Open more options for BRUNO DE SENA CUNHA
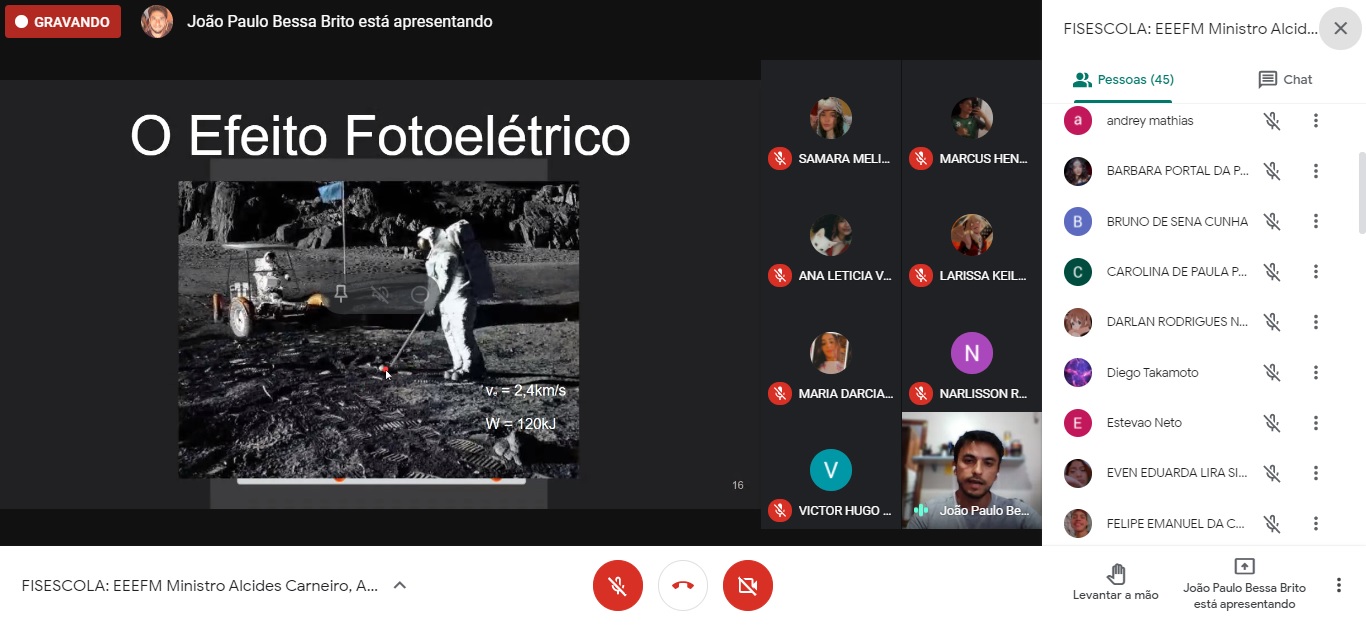 click(1316, 221)
